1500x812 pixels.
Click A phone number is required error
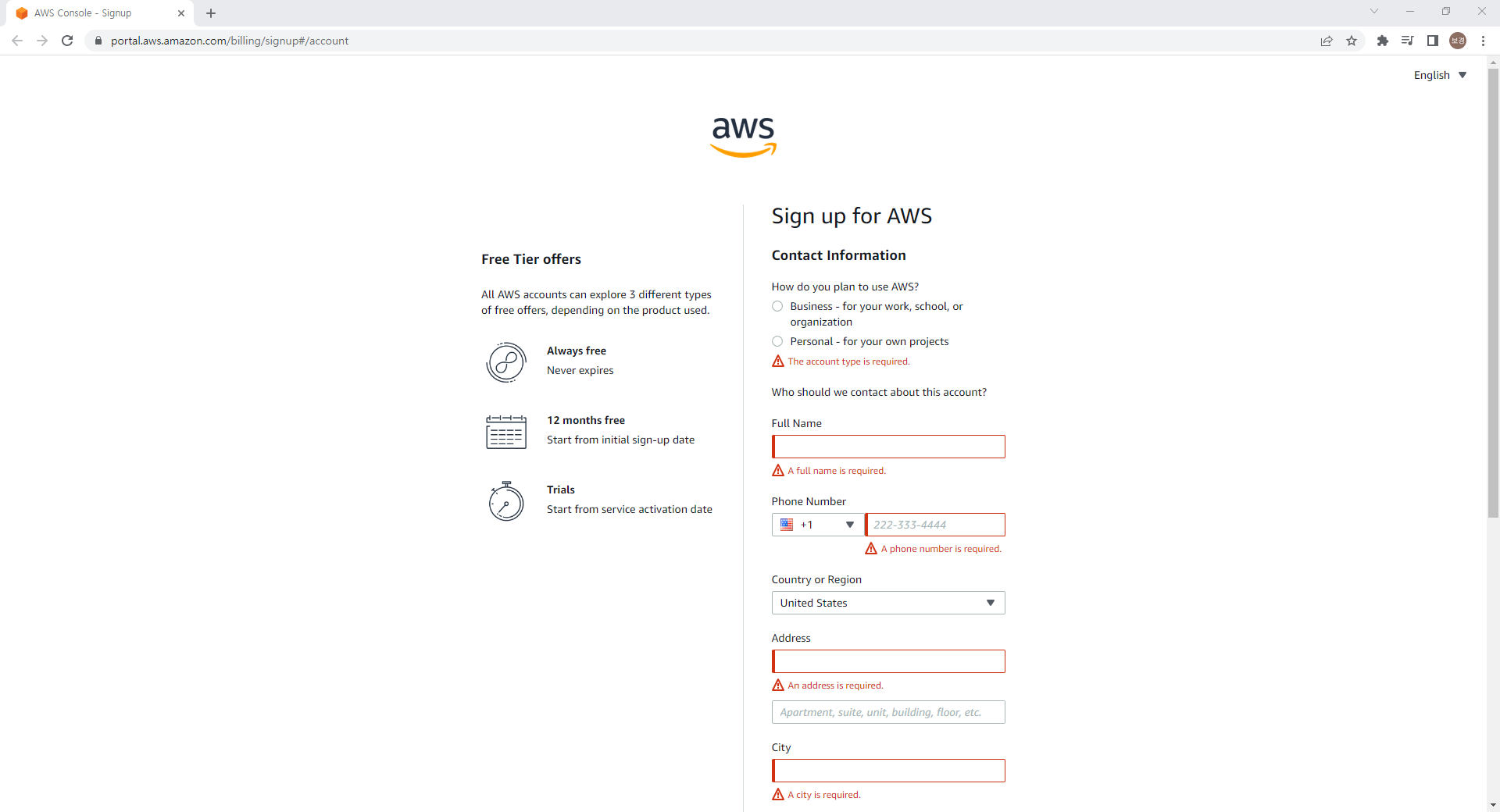[x=941, y=549]
